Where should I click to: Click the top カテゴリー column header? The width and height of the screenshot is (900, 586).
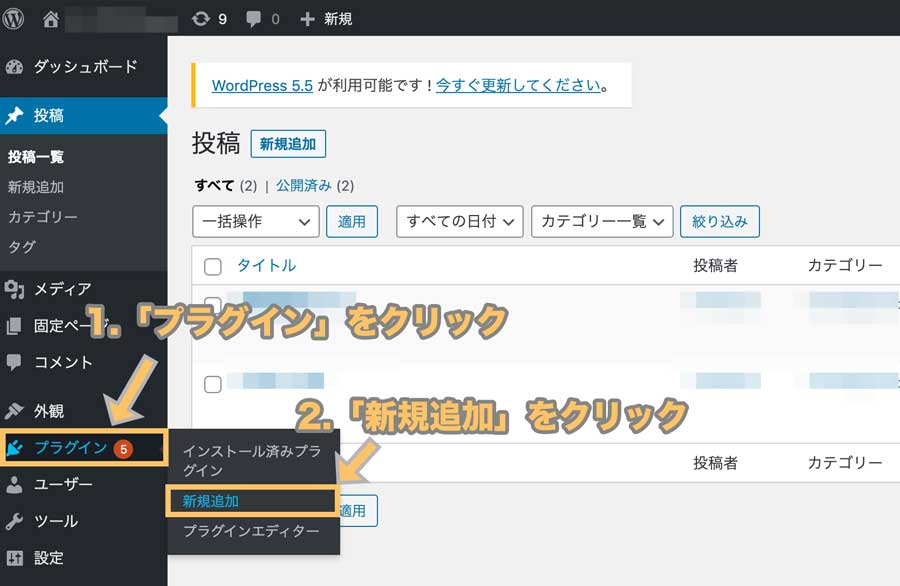click(x=845, y=266)
